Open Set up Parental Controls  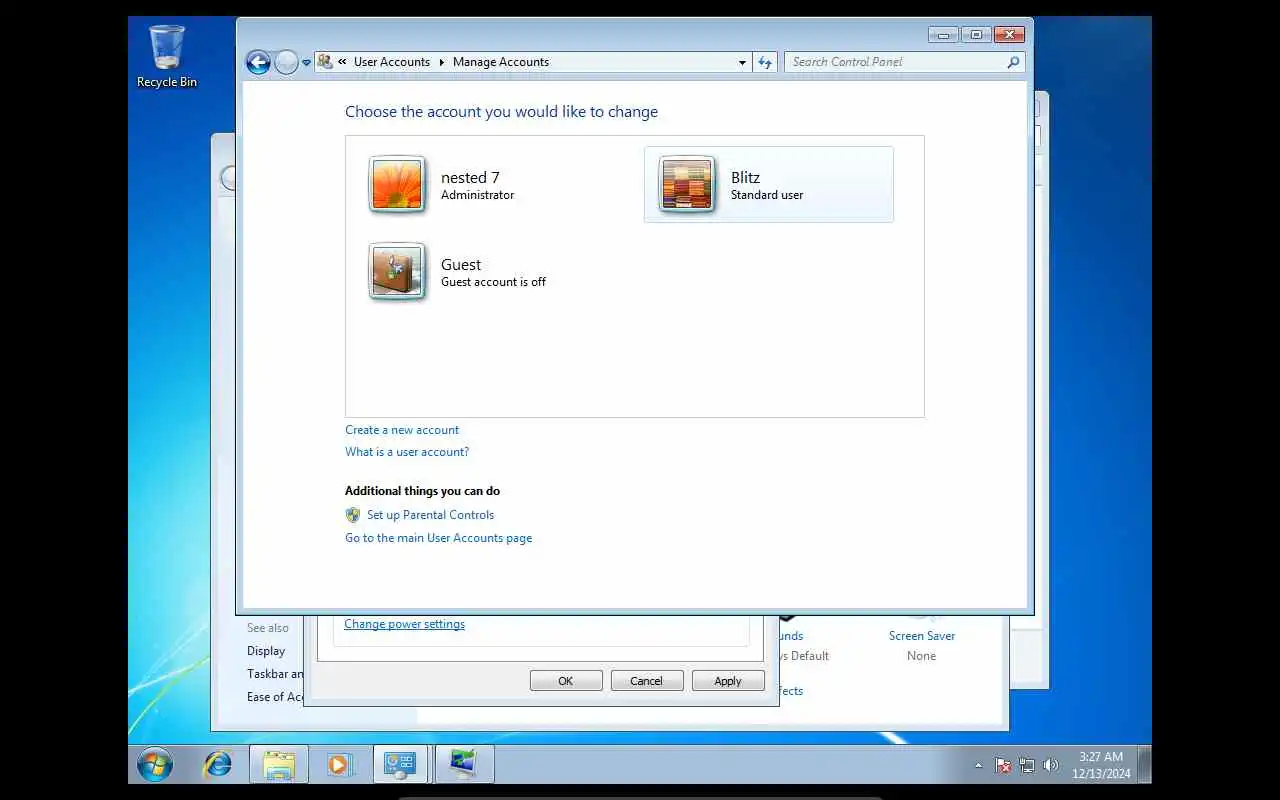430,515
